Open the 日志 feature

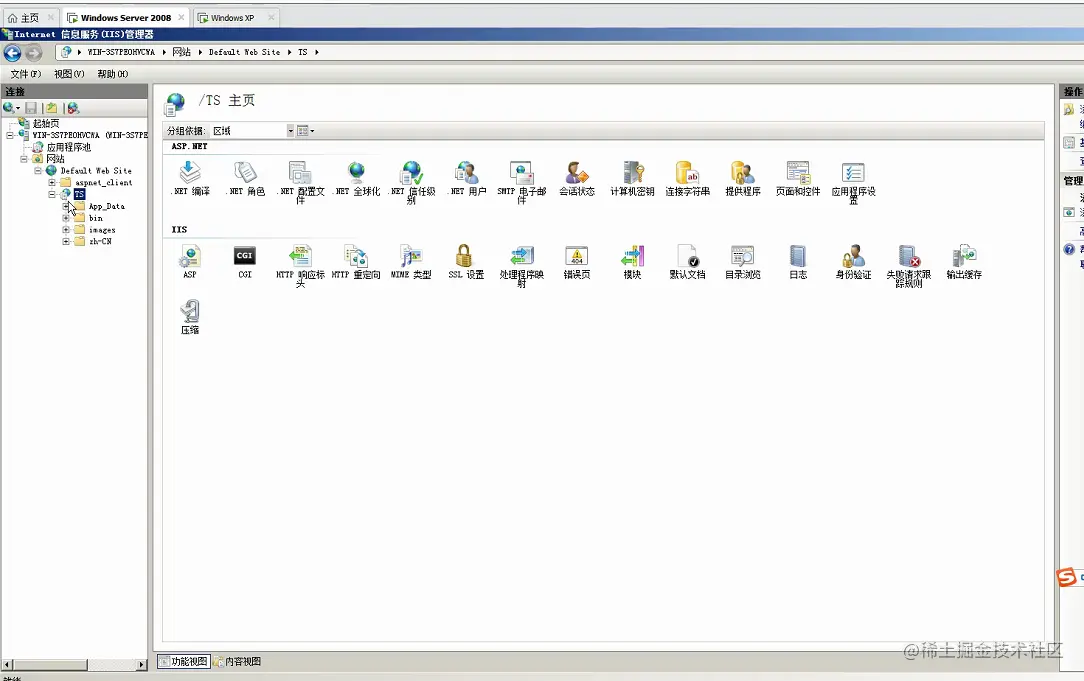(x=798, y=261)
